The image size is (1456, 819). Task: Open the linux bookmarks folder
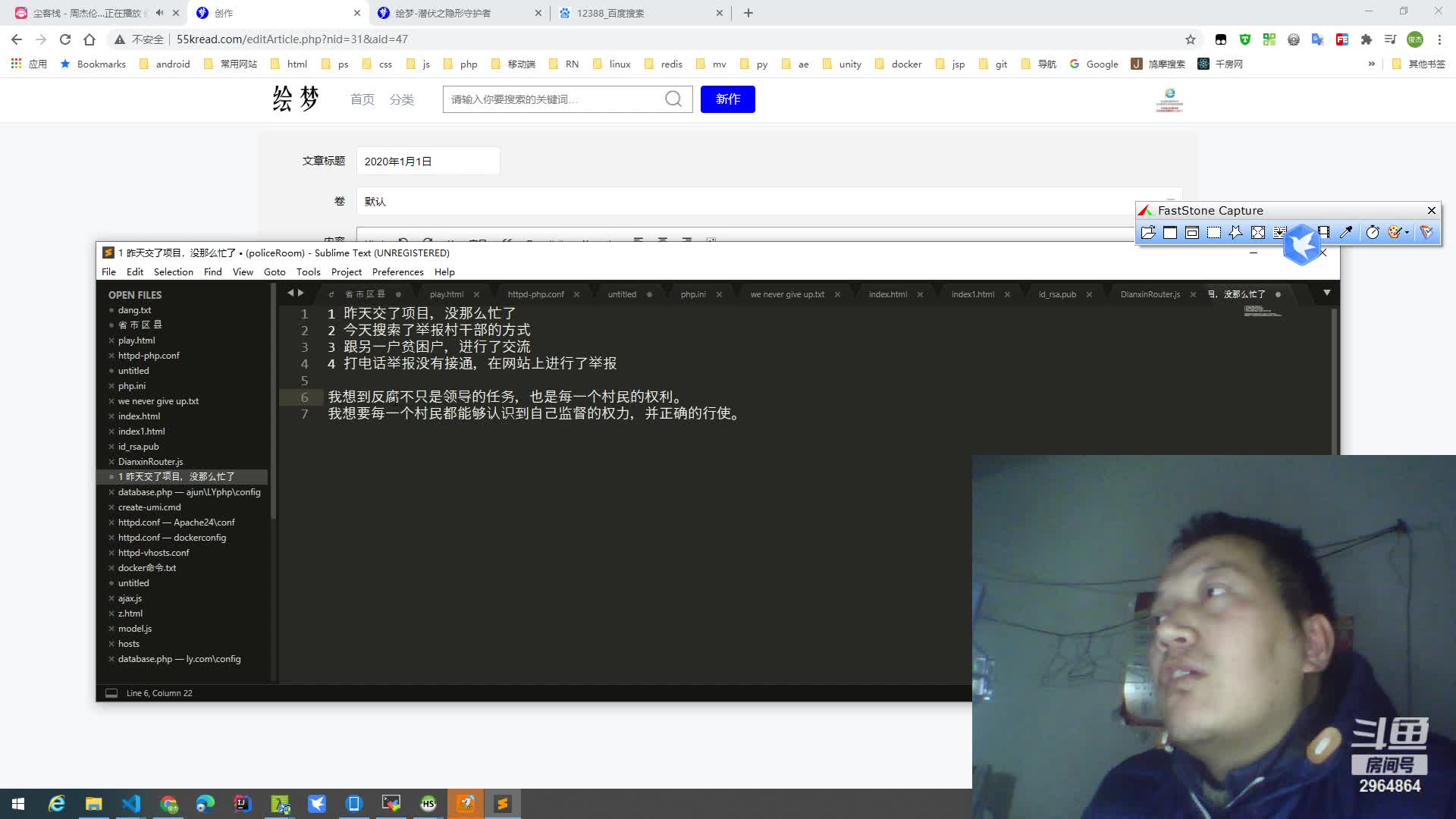point(612,64)
